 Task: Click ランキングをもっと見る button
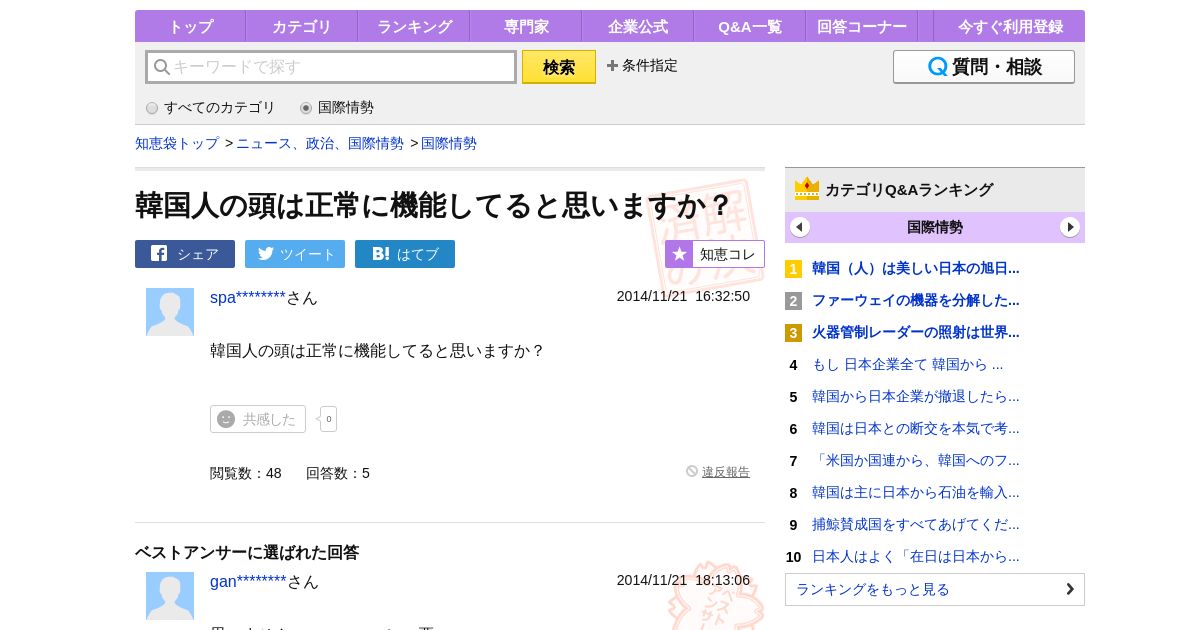click(x=935, y=589)
